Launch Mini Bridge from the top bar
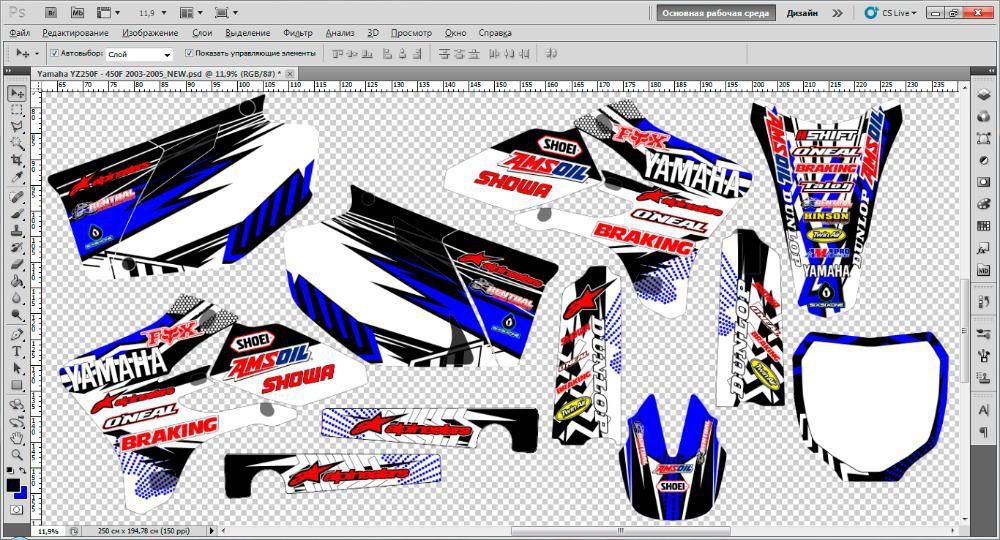Viewport: 1000px width, 540px height. [x=77, y=12]
